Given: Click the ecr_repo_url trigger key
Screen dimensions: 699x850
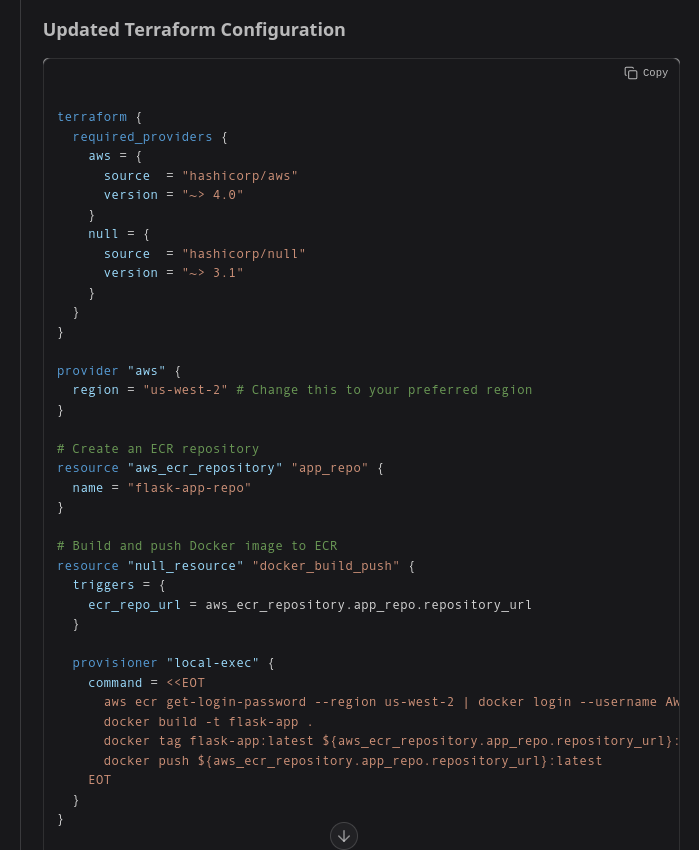Looking at the screenshot, I should (x=134, y=605).
